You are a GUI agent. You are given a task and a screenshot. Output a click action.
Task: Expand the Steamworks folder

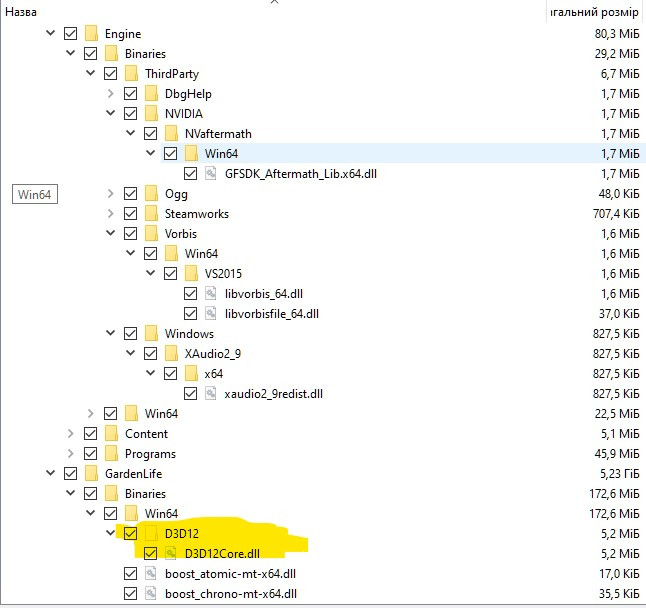click(x=110, y=213)
